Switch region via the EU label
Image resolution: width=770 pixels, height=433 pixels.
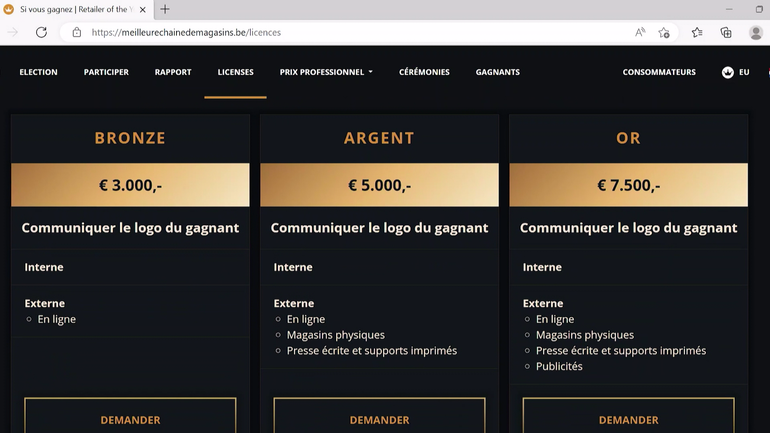[744, 72]
